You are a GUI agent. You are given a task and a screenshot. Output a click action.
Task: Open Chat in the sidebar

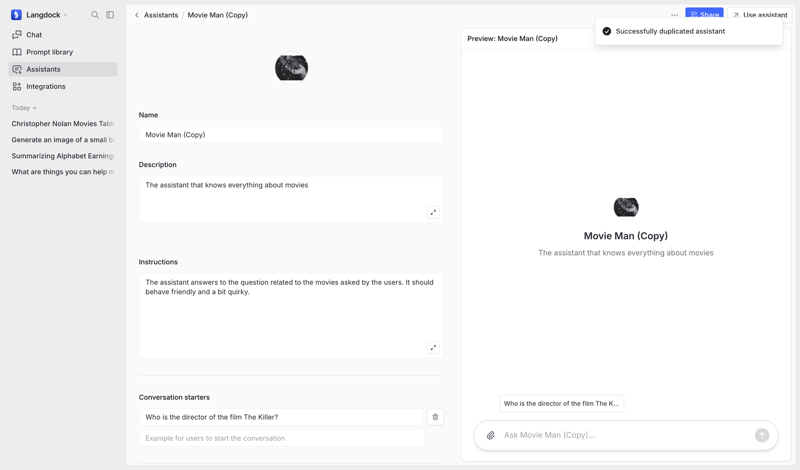point(63,35)
